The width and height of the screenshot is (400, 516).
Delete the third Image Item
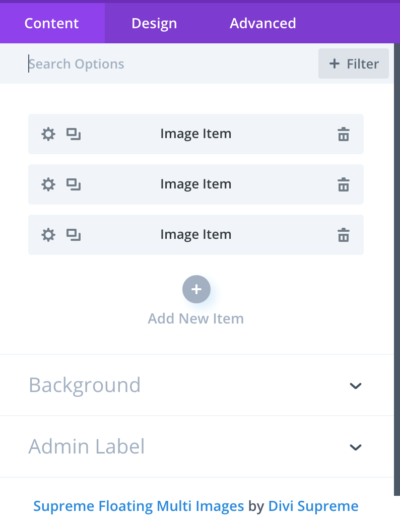[344, 235]
